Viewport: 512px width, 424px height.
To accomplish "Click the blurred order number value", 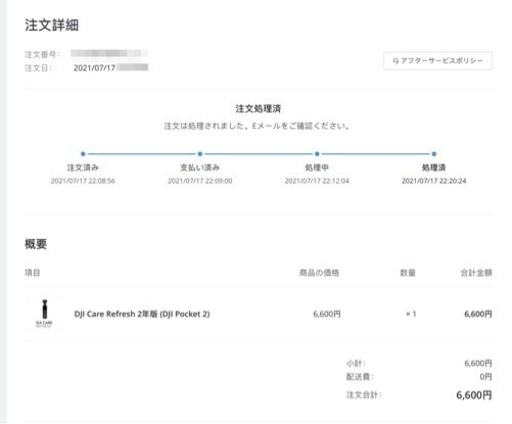I will coord(109,53).
